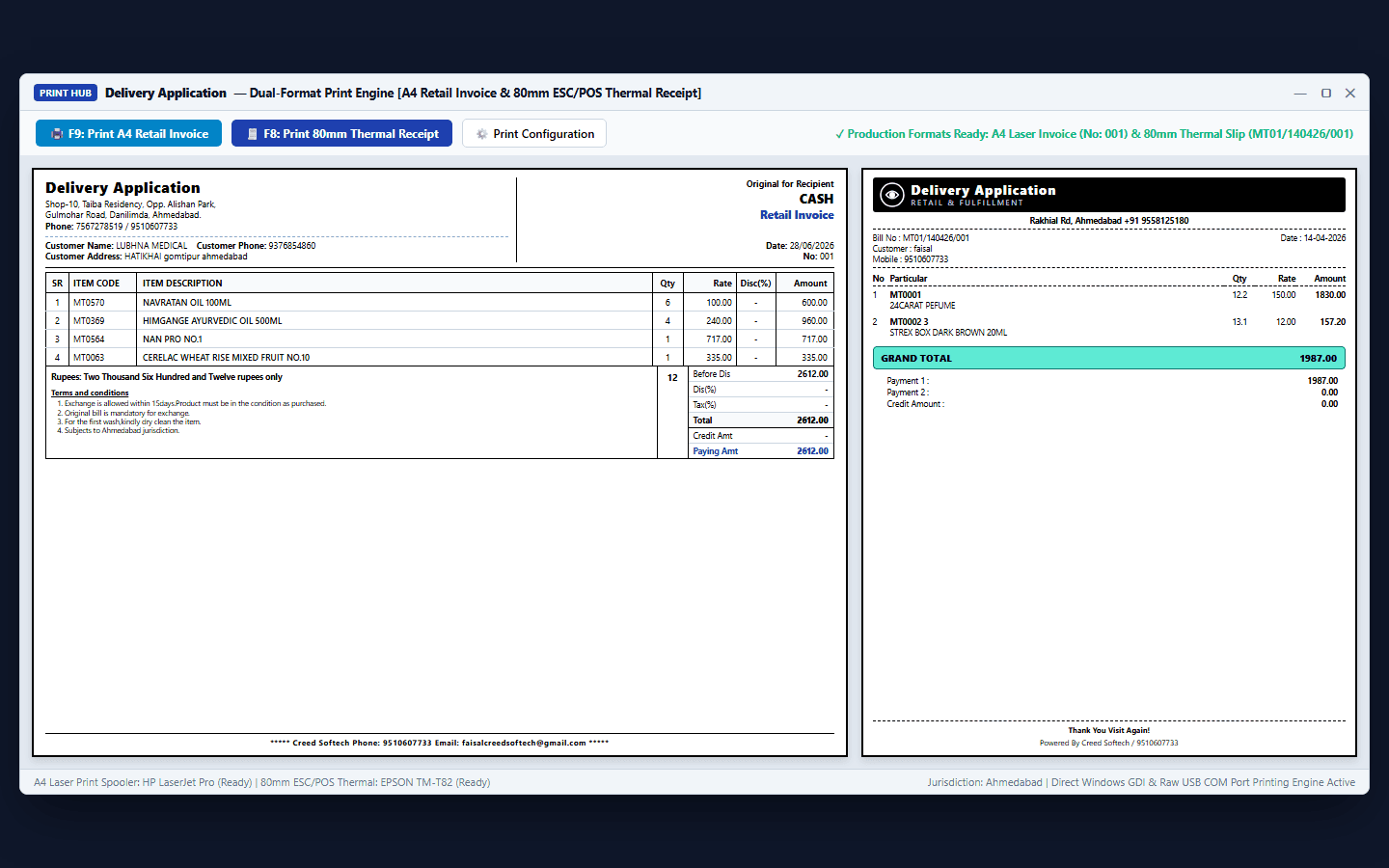Maximize the Delivery Application window
Screen dimensions: 1389x868
[x=1326, y=93]
